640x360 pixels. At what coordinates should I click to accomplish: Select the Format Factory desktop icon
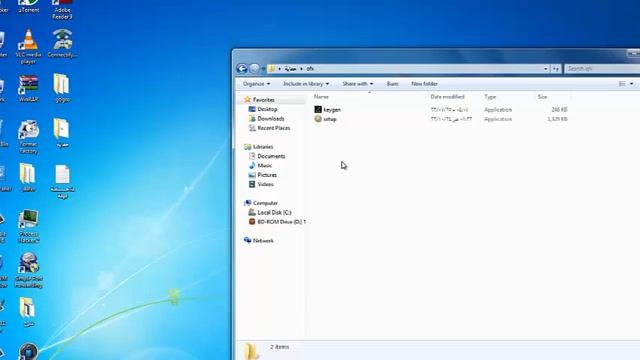click(29, 137)
